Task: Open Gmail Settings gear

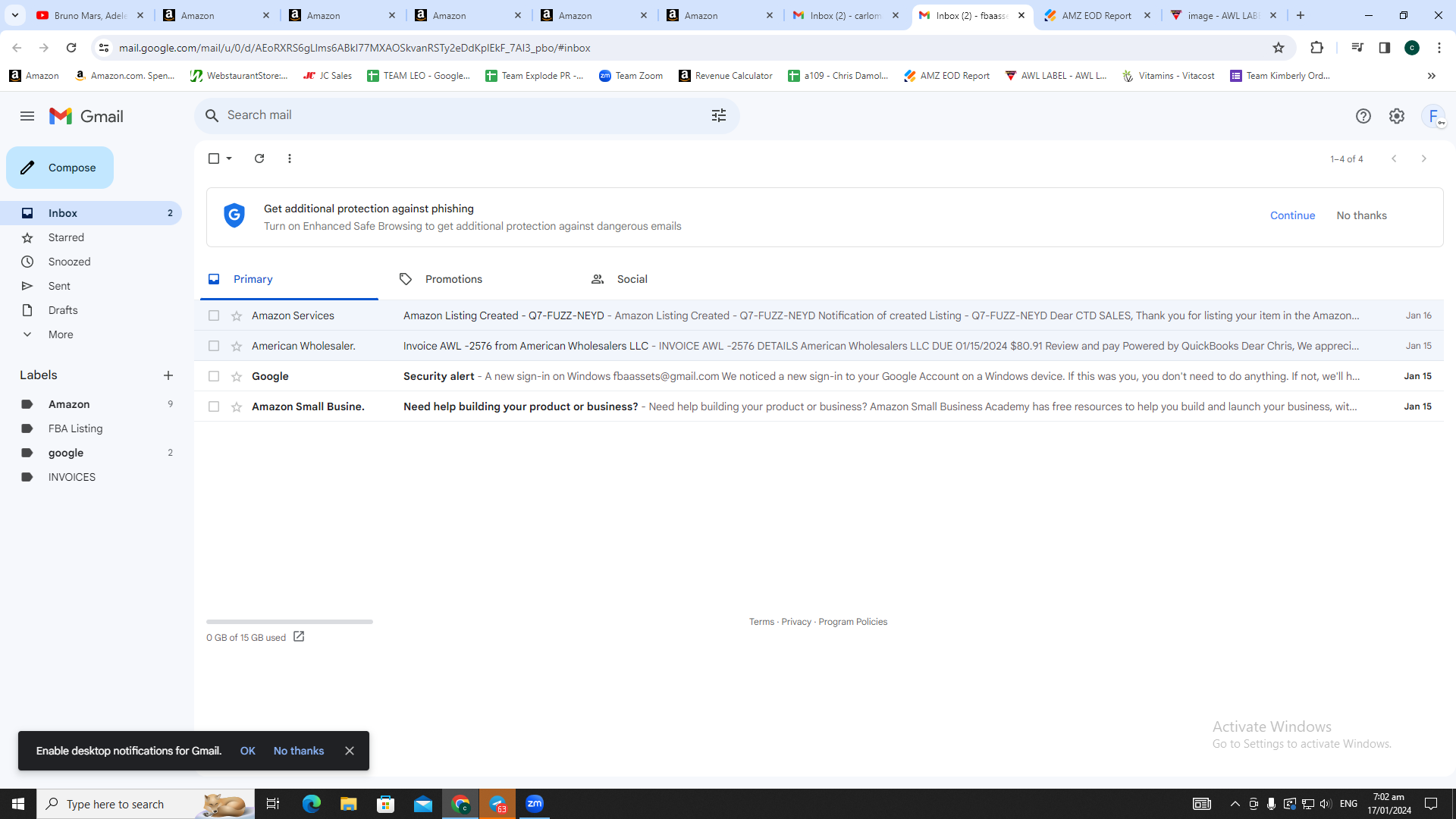Action: tap(1397, 116)
